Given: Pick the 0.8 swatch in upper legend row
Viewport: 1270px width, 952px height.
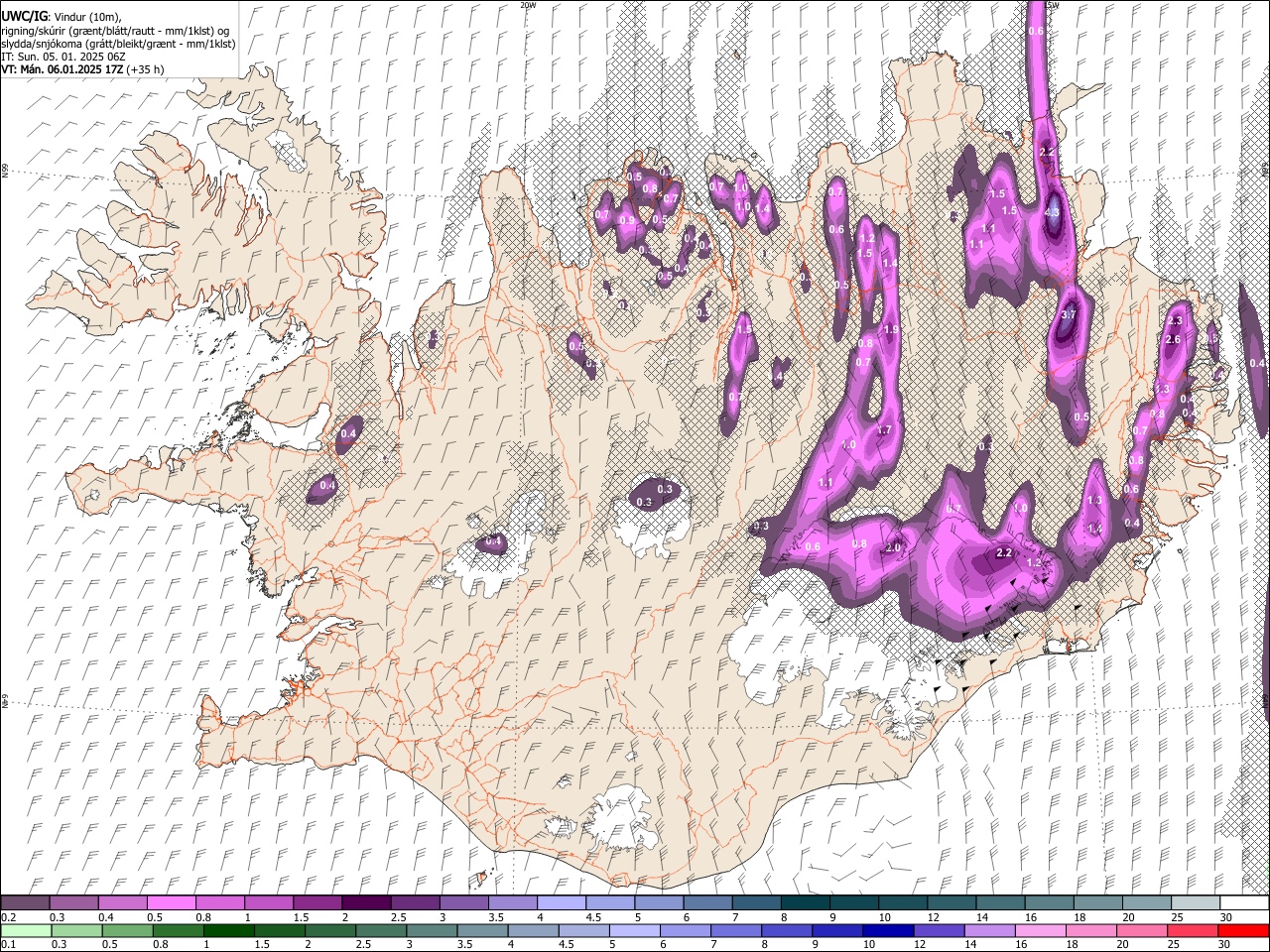Looking at the screenshot, I should point(219,903).
